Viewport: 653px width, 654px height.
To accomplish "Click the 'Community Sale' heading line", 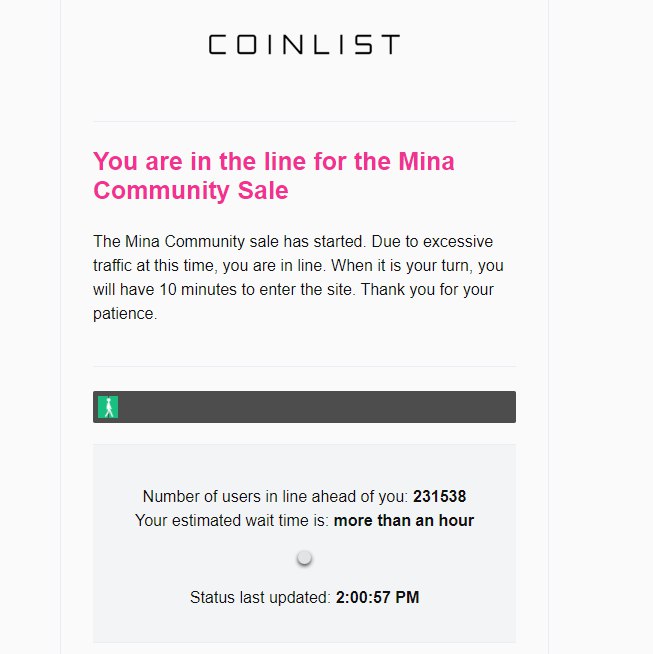I will [191, 191].
